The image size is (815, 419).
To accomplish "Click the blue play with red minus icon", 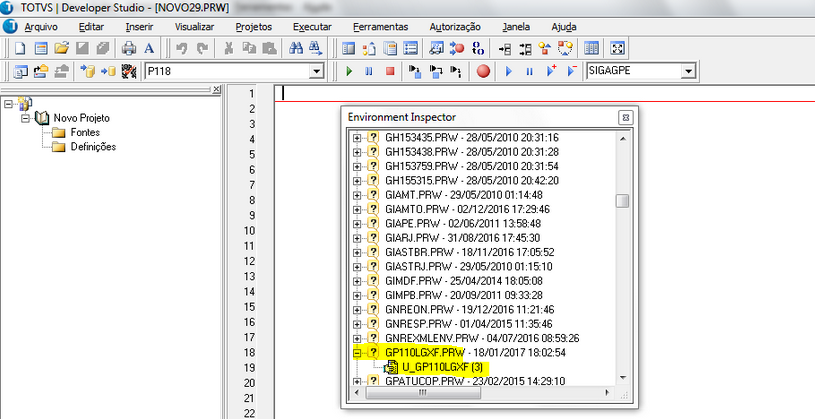I will 572,71.
